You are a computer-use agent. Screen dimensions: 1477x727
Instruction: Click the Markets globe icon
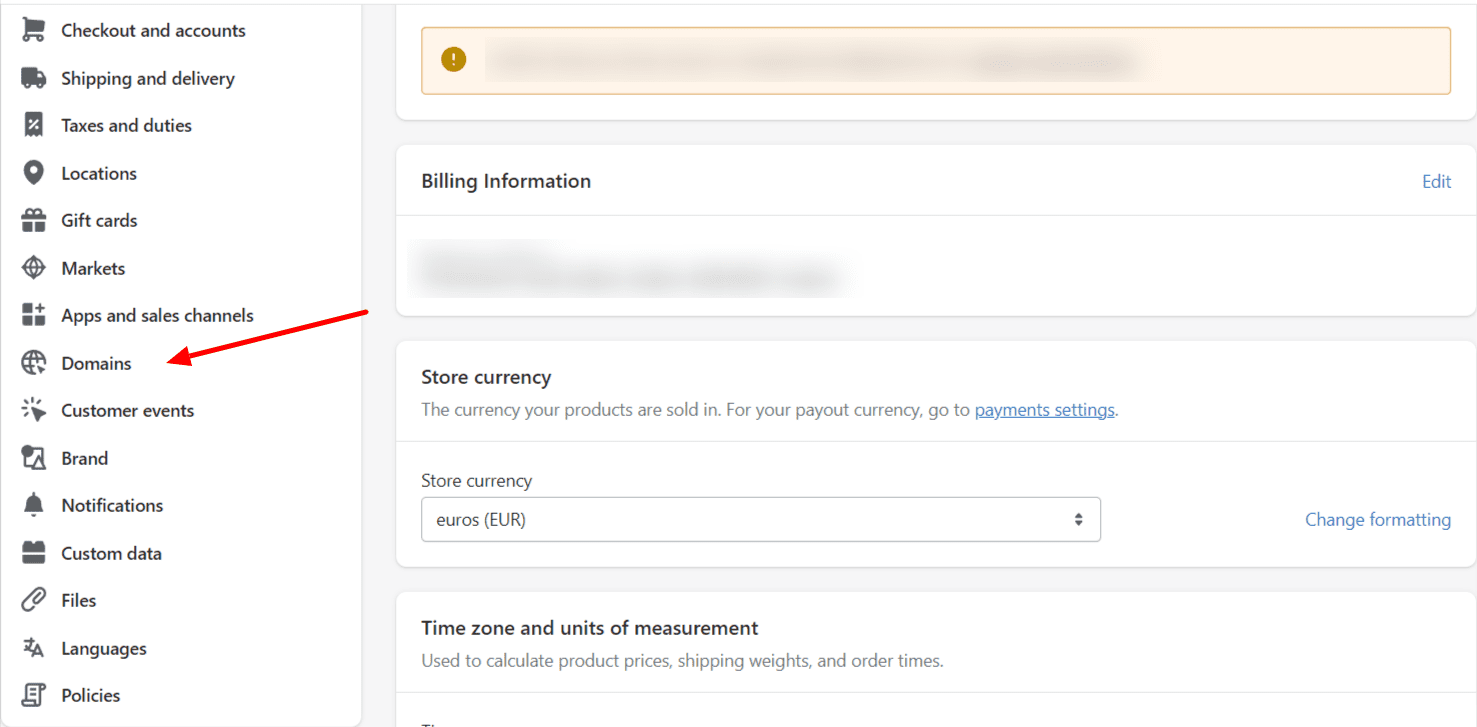pyautogui.click(x=33, y=267)
